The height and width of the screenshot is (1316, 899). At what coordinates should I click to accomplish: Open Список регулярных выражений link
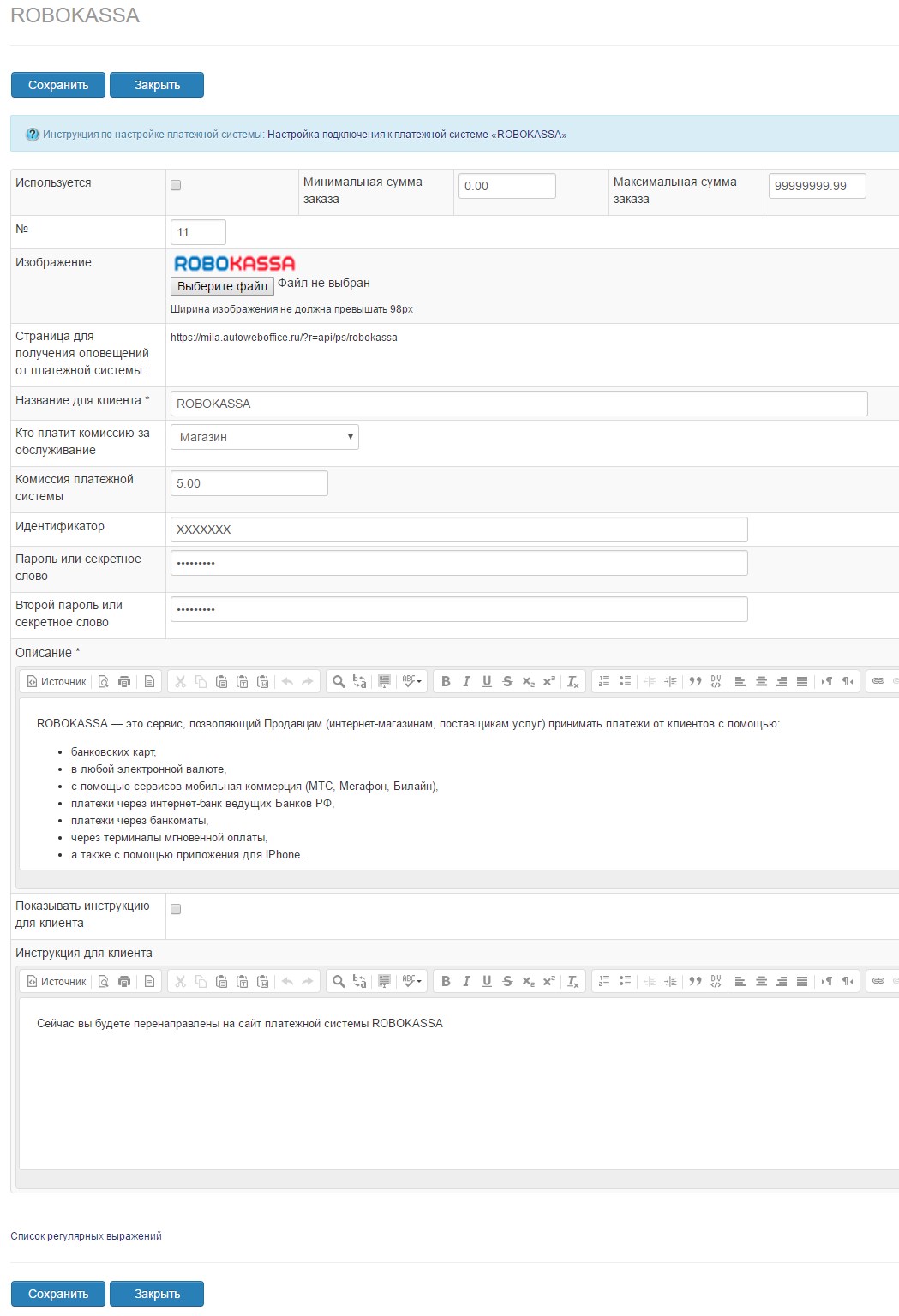point(86,1236)
